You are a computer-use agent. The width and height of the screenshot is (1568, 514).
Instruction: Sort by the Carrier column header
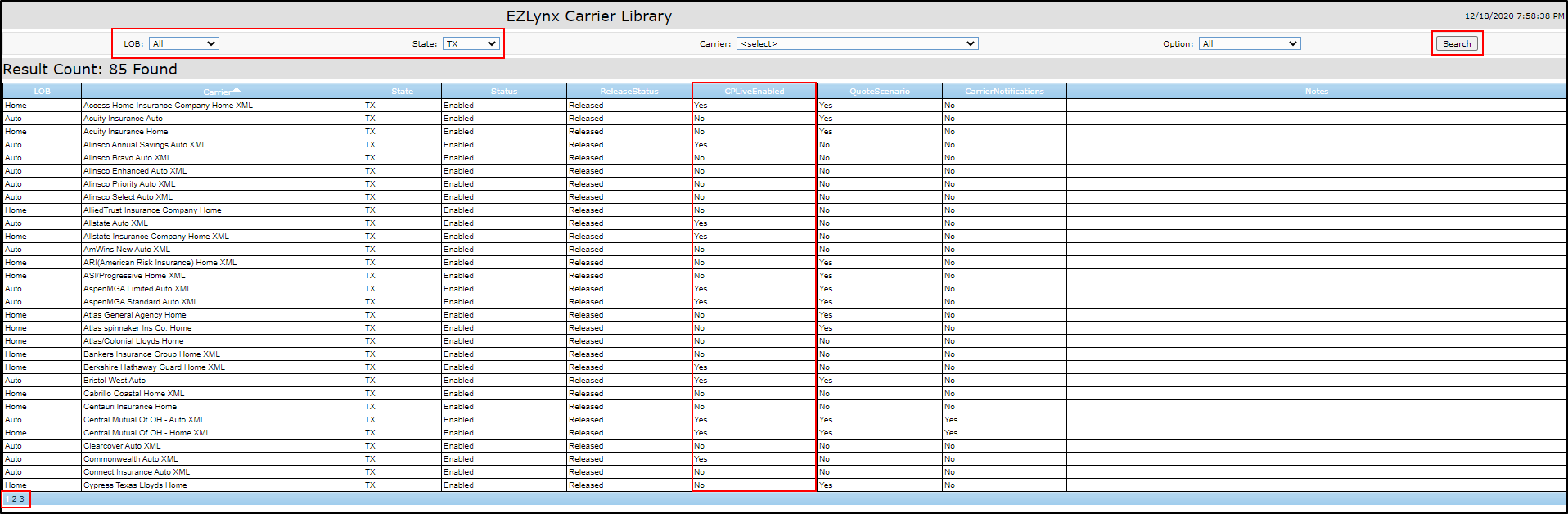click(217, 92)
